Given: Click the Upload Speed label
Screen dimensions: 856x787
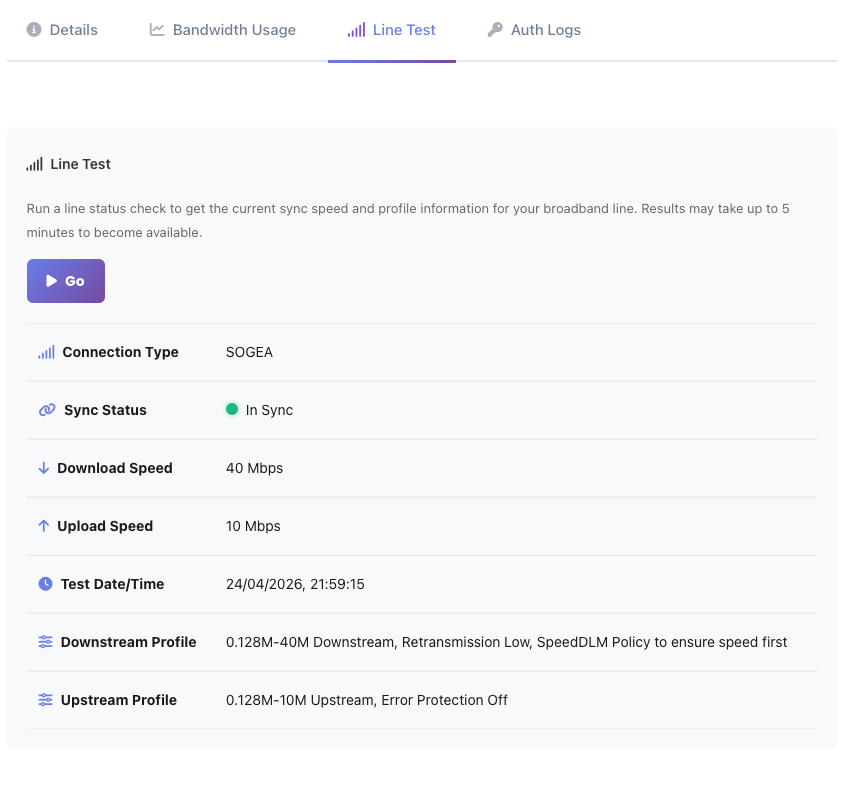Looking at the screenshot, I should (105, 526).
